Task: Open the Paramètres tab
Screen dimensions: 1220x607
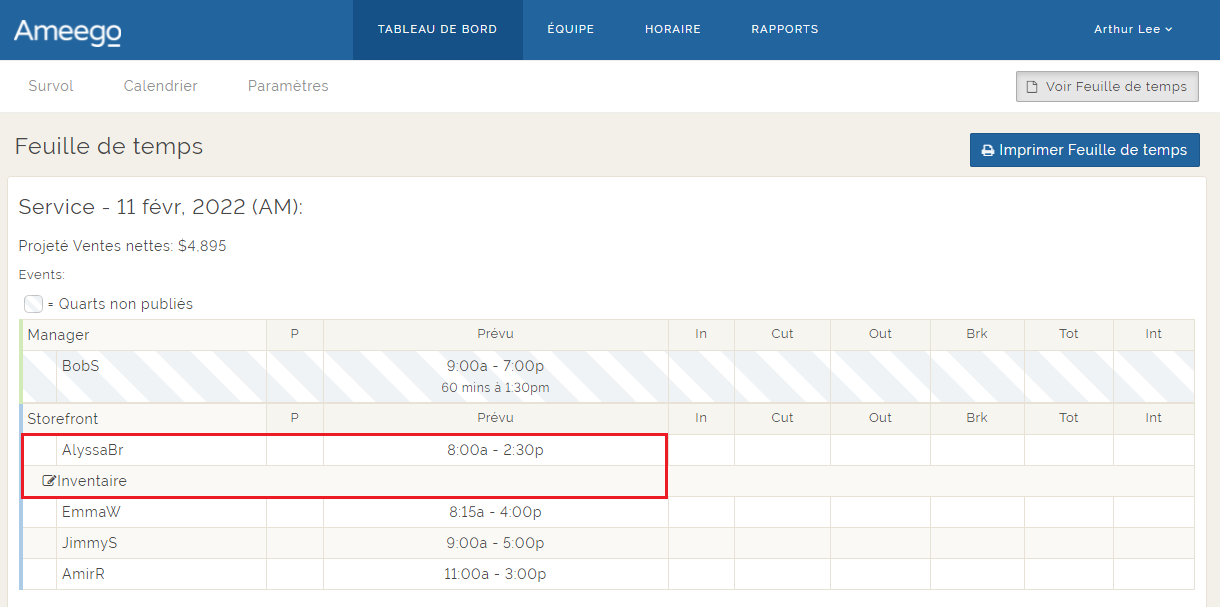Action: point(288,86)
